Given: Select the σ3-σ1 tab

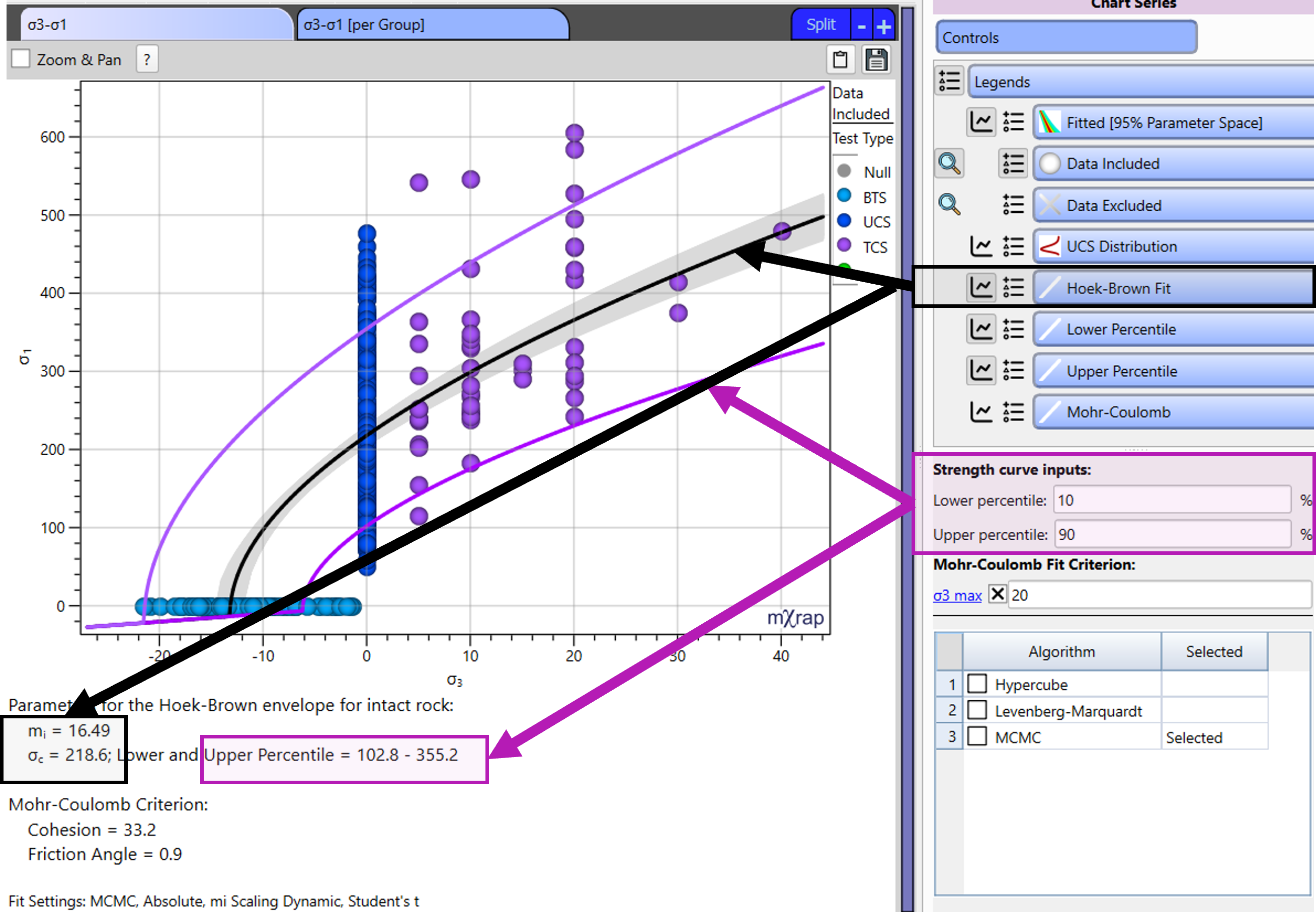Looking at the screenshot, I should (154, 25).
